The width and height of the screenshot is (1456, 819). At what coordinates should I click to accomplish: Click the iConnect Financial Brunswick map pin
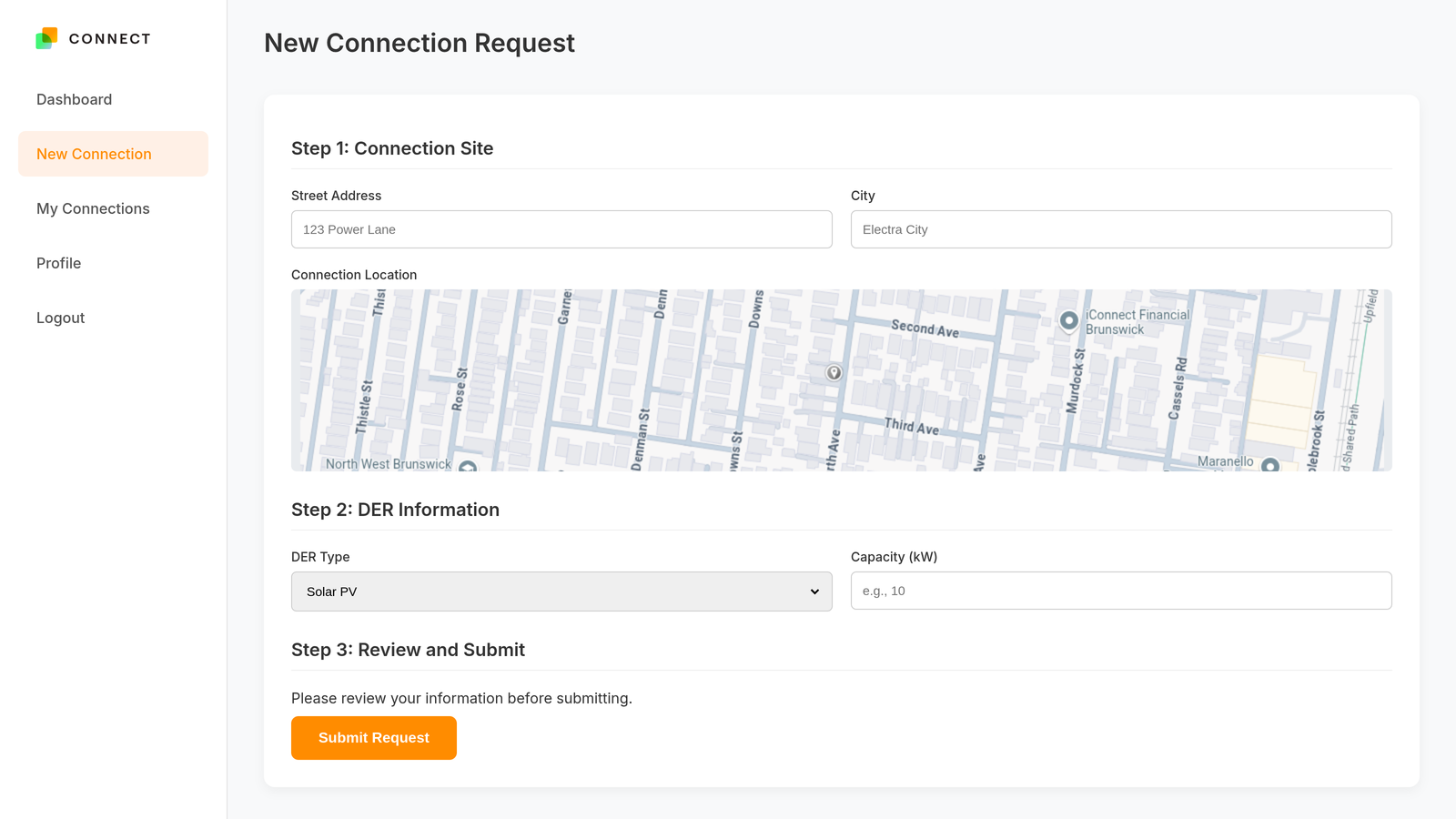coord(1069,320)
